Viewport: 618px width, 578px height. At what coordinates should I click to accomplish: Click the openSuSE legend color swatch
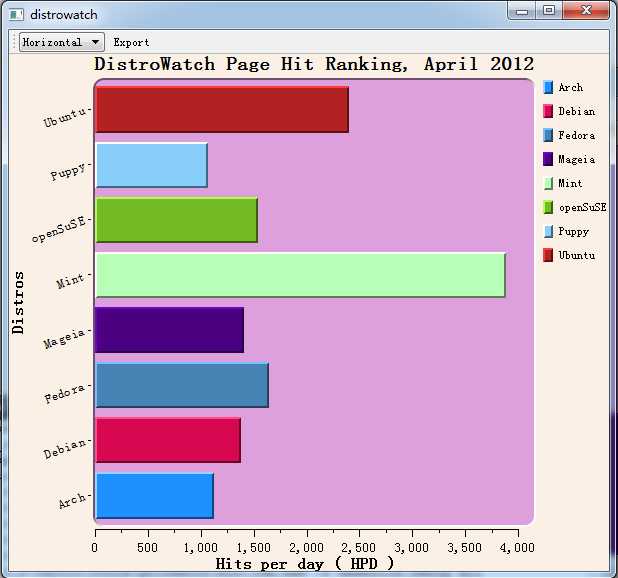tap(548, 207)
